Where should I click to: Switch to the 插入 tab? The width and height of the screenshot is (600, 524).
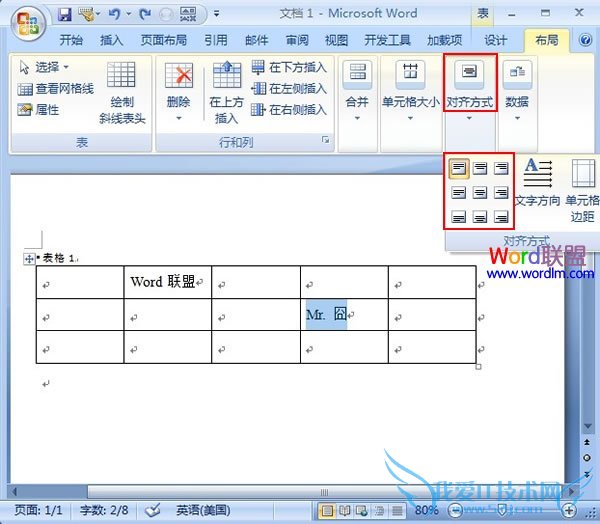[x=111, y=40]
